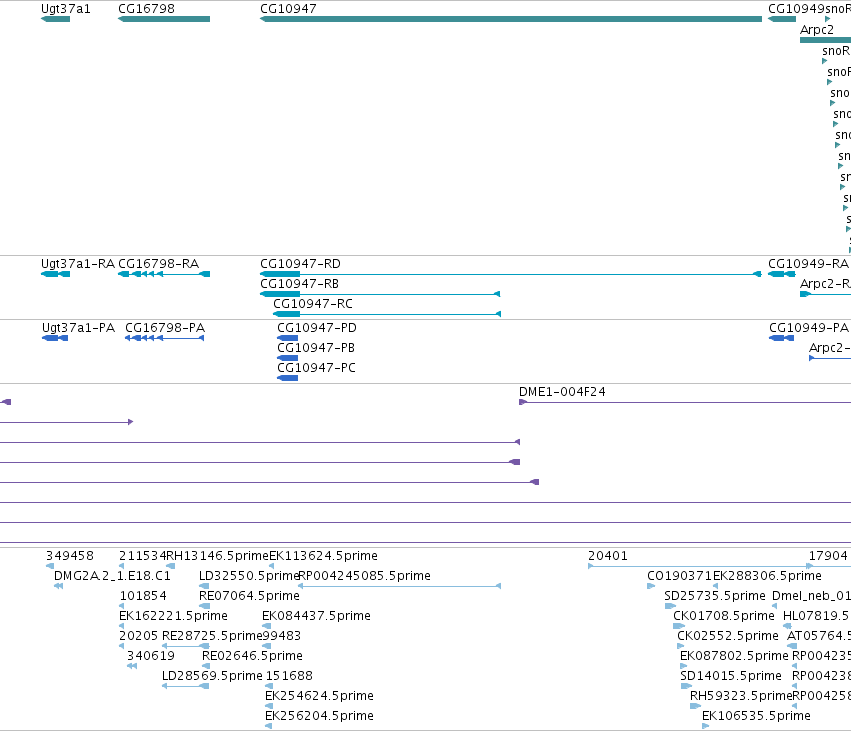Image resolution: width=851 pixels, height=731 pixels.
Task: Select the Ugt37a1 gene label
Action: [66, 9]
